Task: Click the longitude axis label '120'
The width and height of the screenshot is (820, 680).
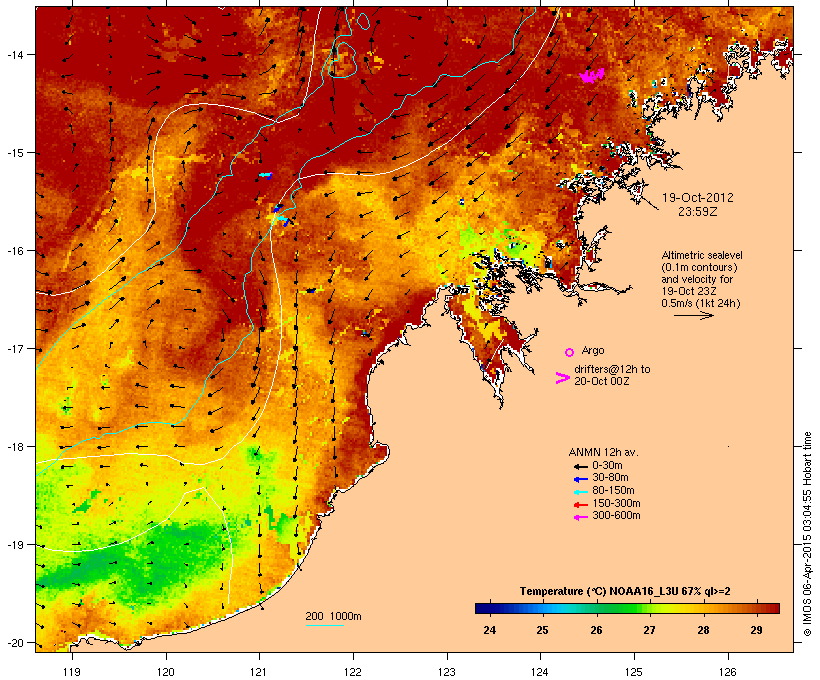Action: 166,672
